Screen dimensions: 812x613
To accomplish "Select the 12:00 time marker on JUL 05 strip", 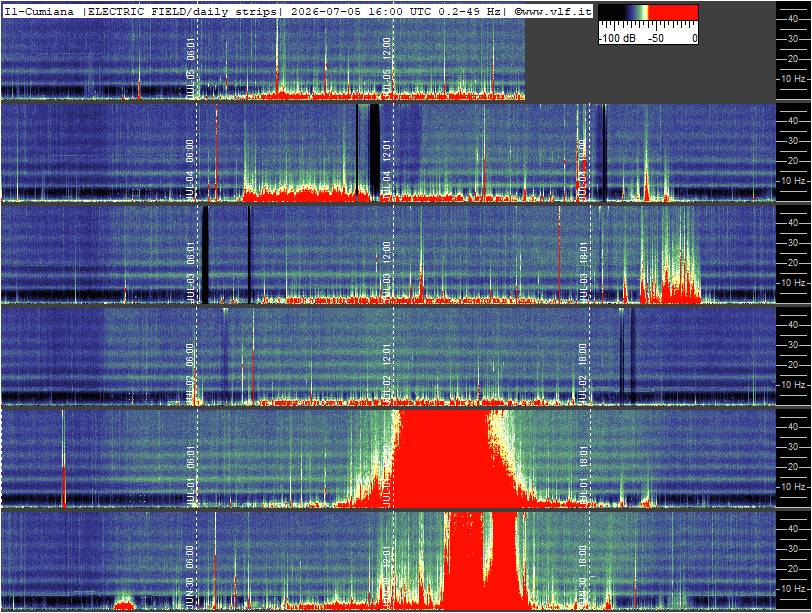I will pyautogui.click(x=387, y=50).
